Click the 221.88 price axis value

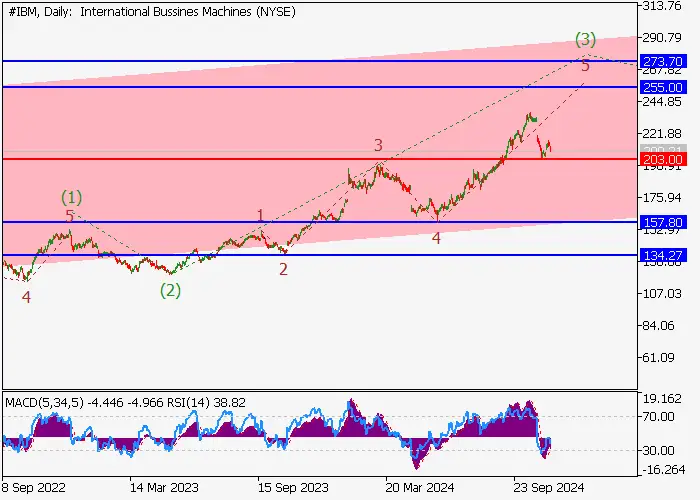(662, 133)
